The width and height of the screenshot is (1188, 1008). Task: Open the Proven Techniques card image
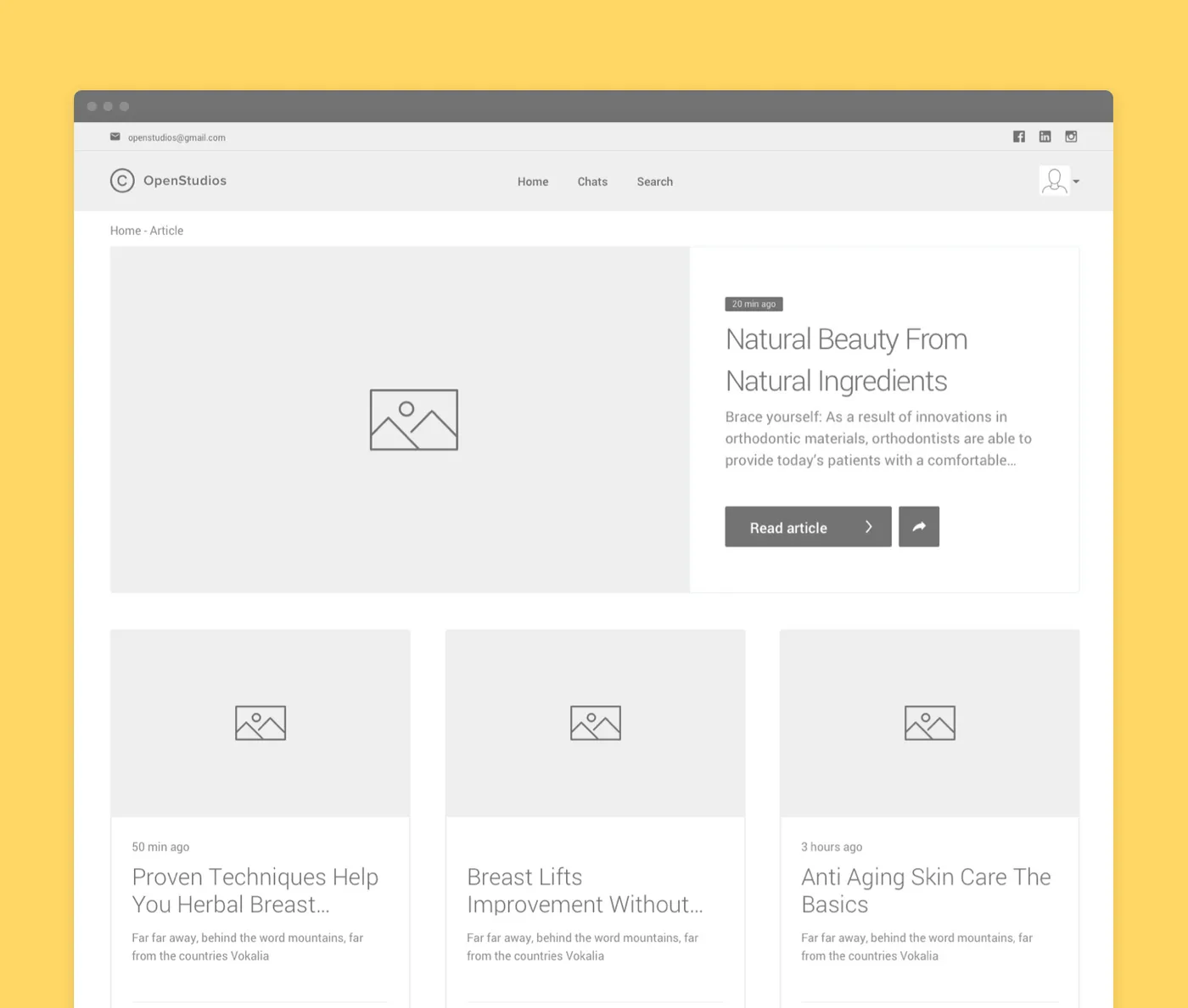point(261,723)
